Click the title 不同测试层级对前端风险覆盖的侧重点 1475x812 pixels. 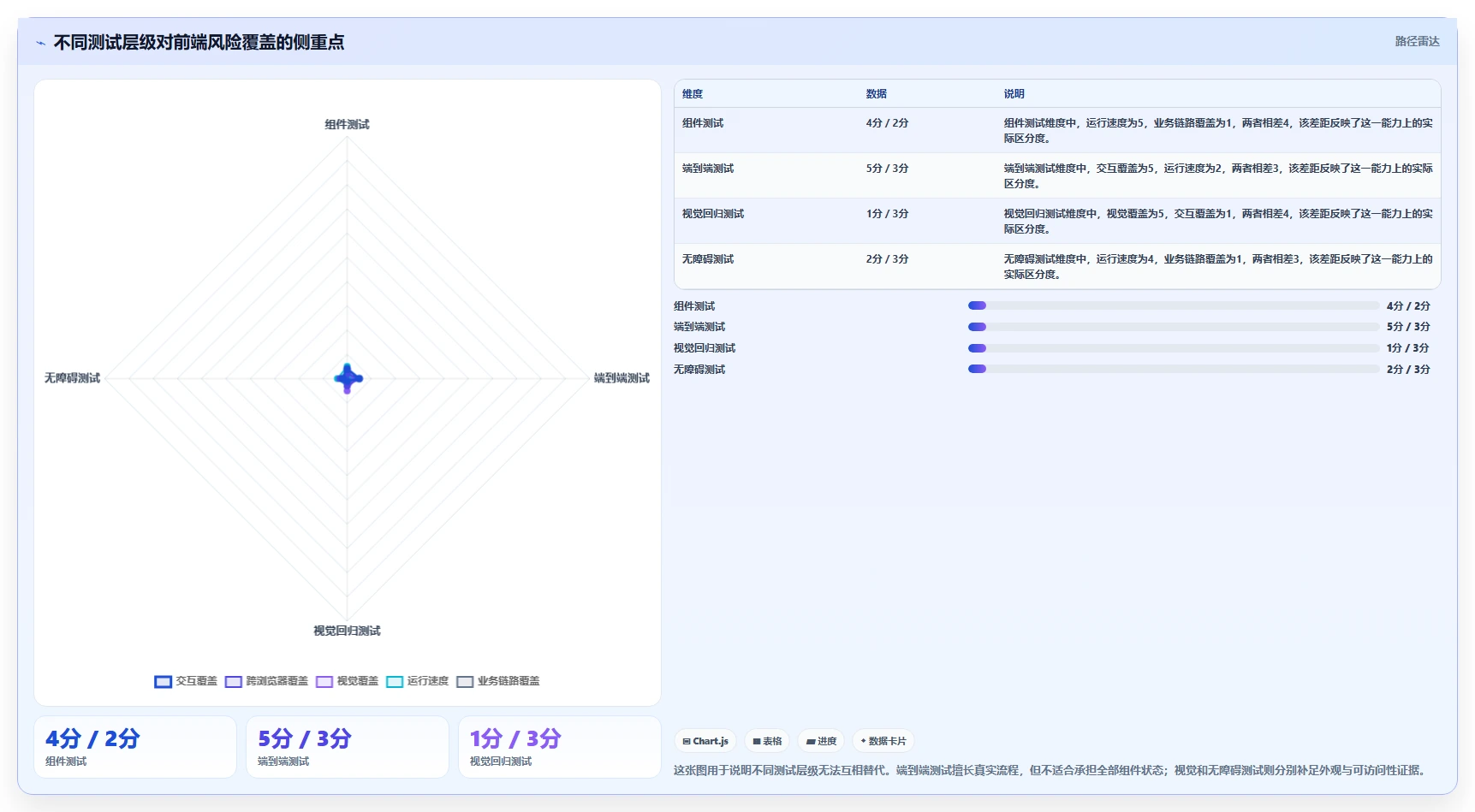coord(199,42)
